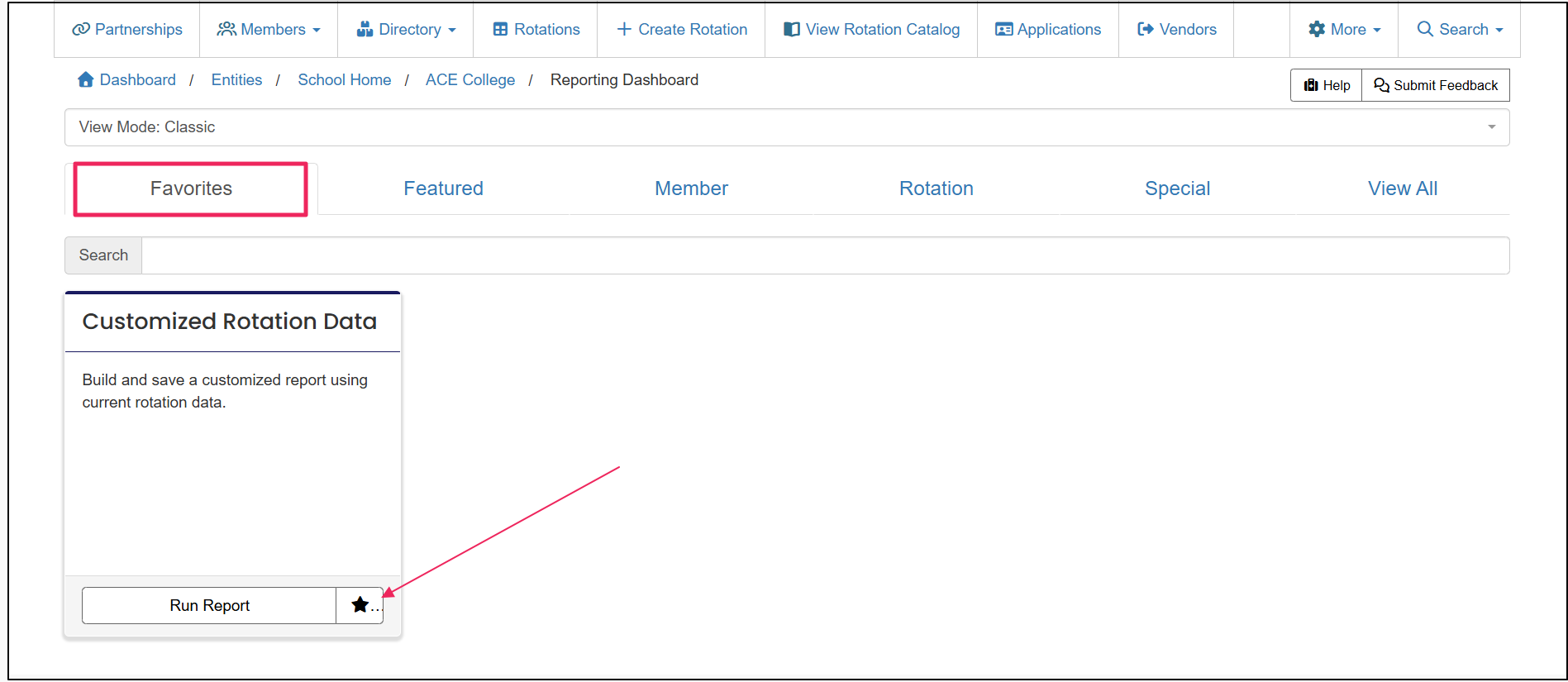Switch to the Special tab
This screenshot has height=682, width=1568.
[1177, 188]
